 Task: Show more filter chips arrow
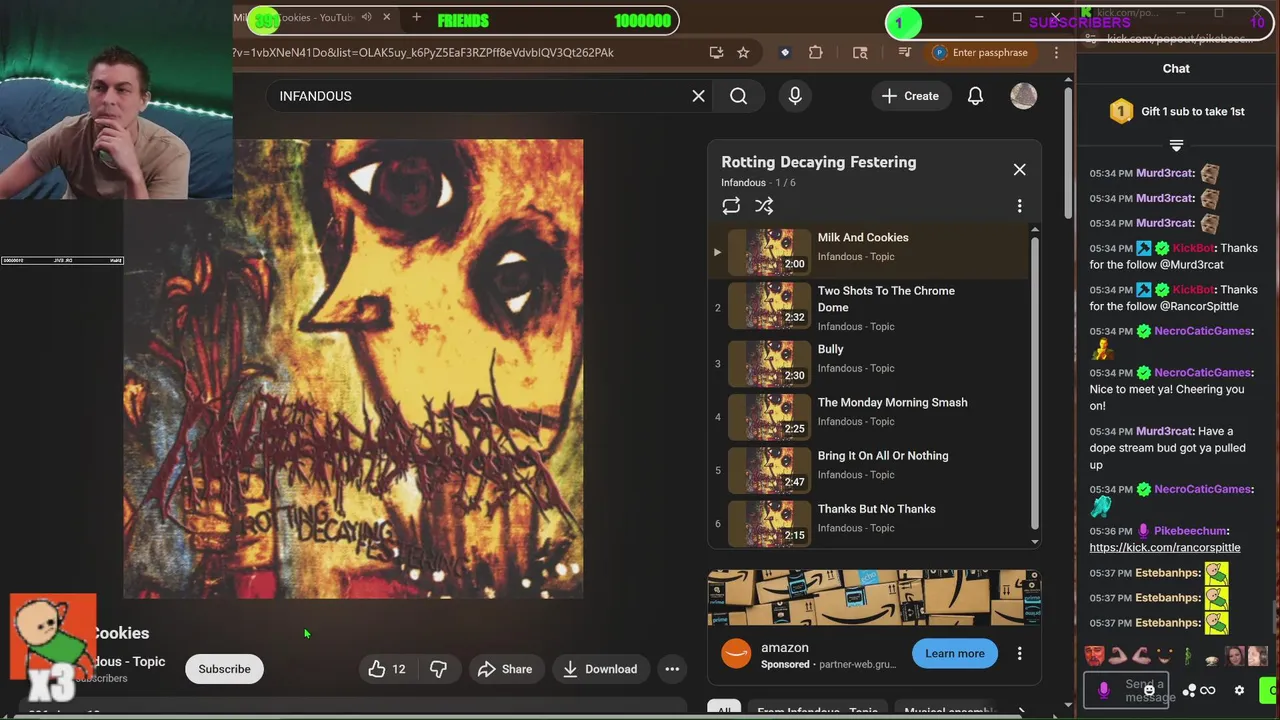[x=1021, y=711]
